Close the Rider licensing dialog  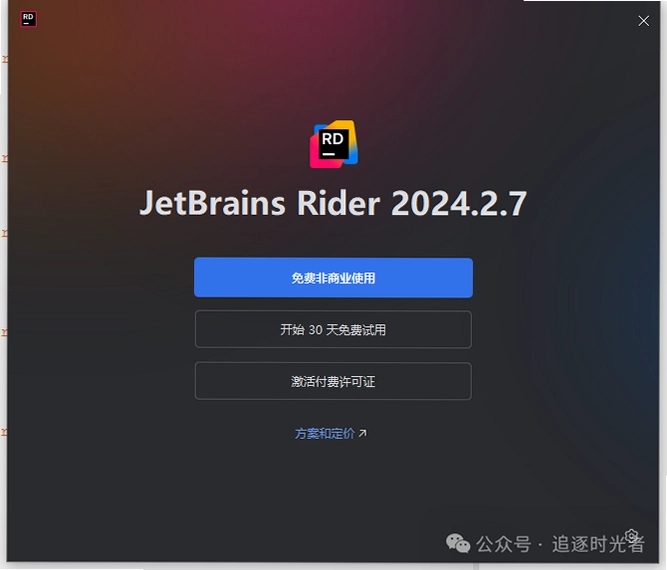click(x=643, y=21)
